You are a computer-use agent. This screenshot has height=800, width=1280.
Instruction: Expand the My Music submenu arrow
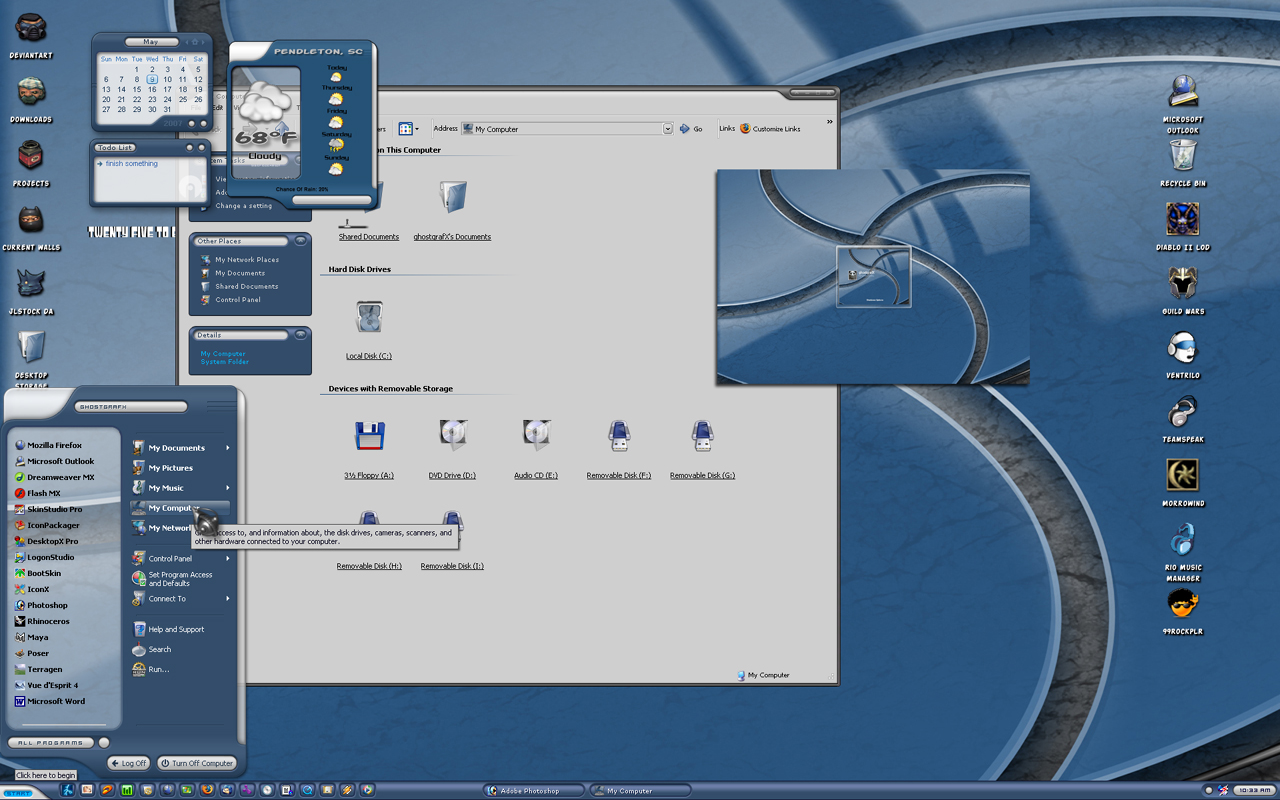(x=228, y=488)
